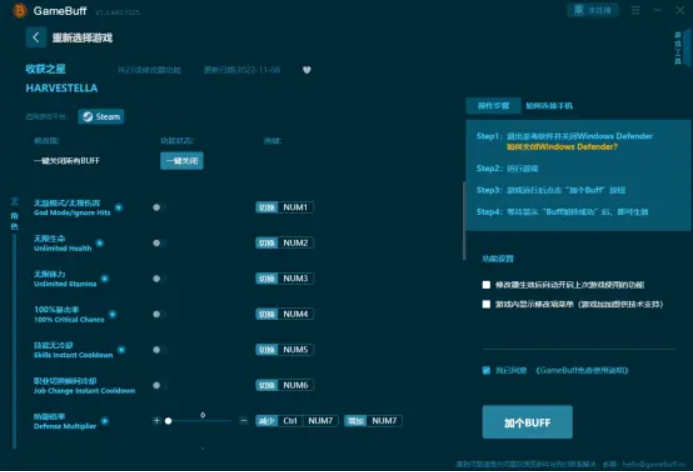Turn on Unlimited Stamina toggle
The height and width of the screenshot is (472, 693).
(160, 278)
